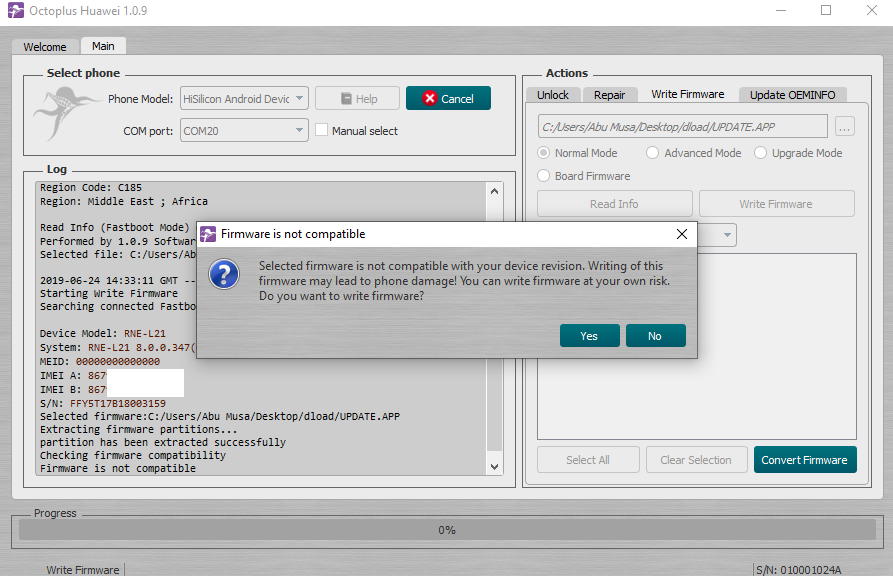Toggle the Manual select checkbox
Screen dimensions: 893x576
[x=321, y=130]
